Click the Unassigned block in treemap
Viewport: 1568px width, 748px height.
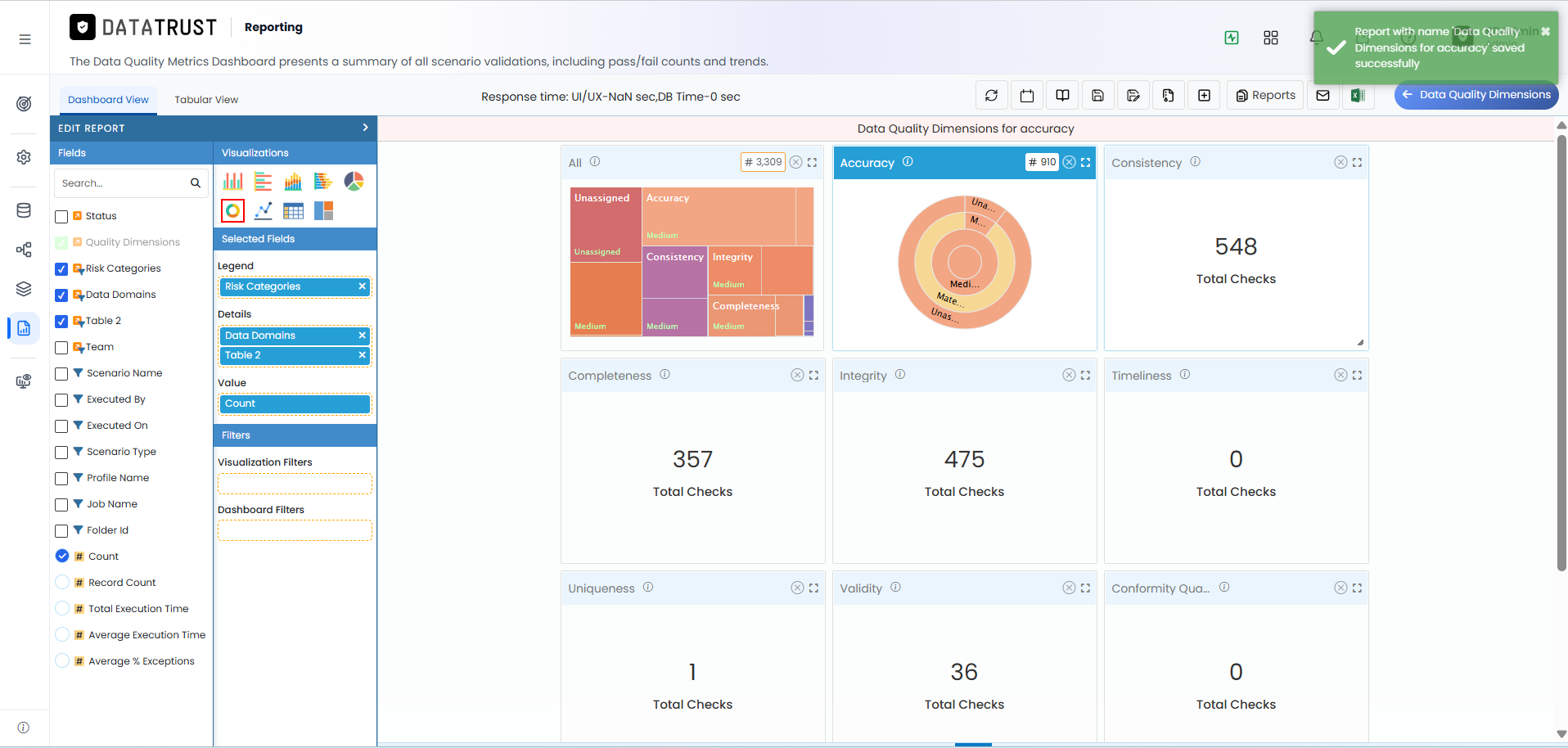[606, 225]
